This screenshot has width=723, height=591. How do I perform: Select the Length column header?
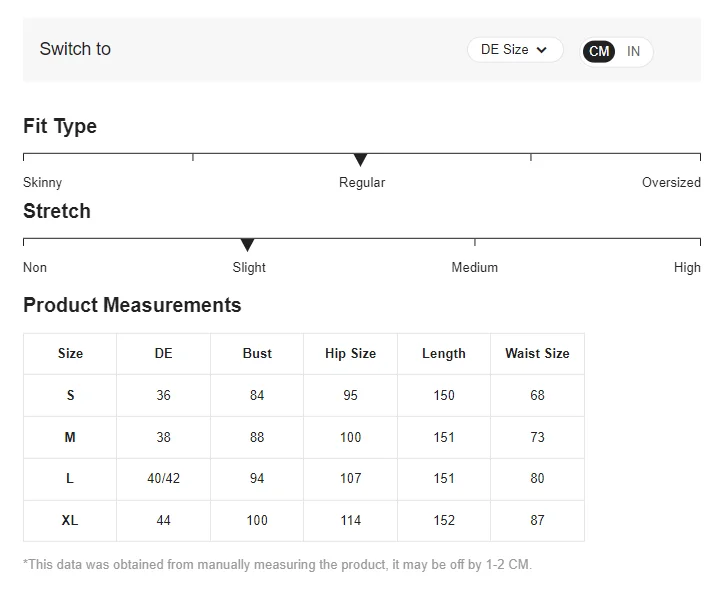[x=444, y=353]
